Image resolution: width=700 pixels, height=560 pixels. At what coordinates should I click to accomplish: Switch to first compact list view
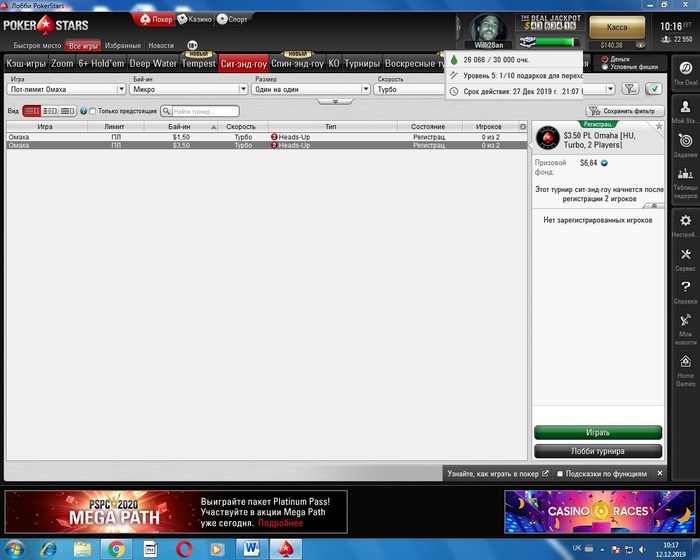[31, 111]
